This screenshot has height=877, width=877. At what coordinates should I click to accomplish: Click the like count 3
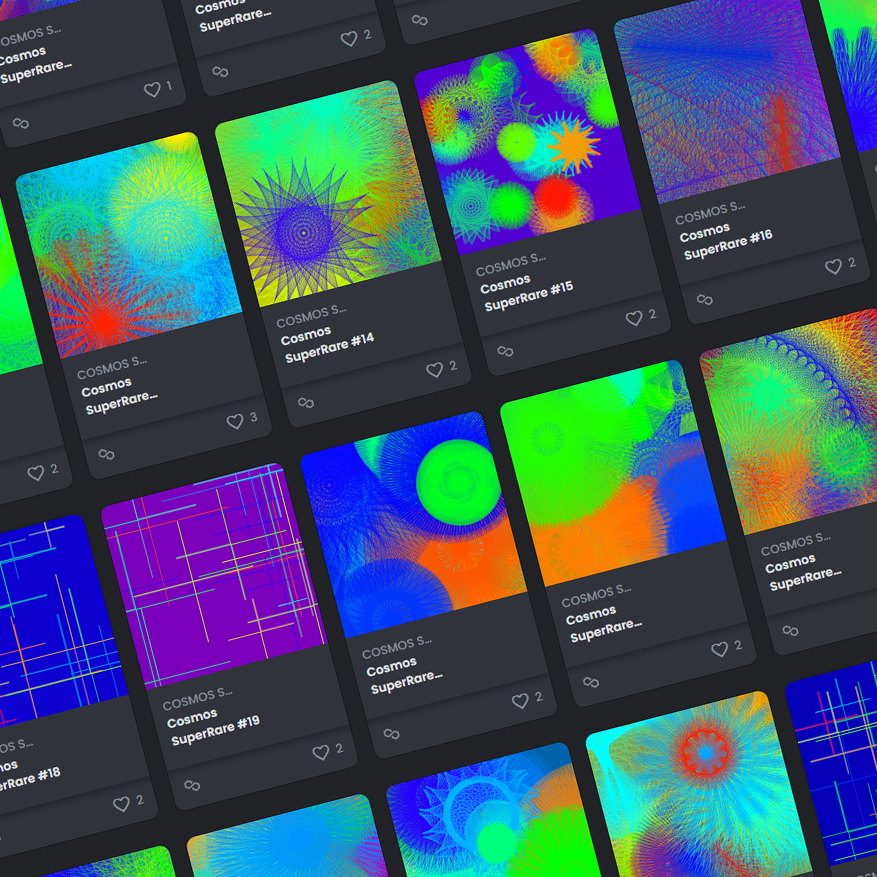tap(253, 417)
